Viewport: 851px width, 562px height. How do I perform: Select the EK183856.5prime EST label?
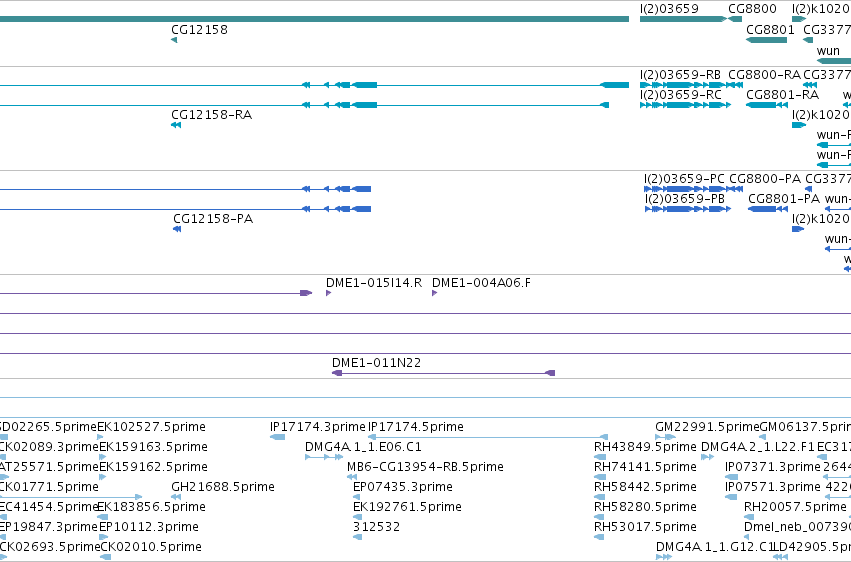151,507
